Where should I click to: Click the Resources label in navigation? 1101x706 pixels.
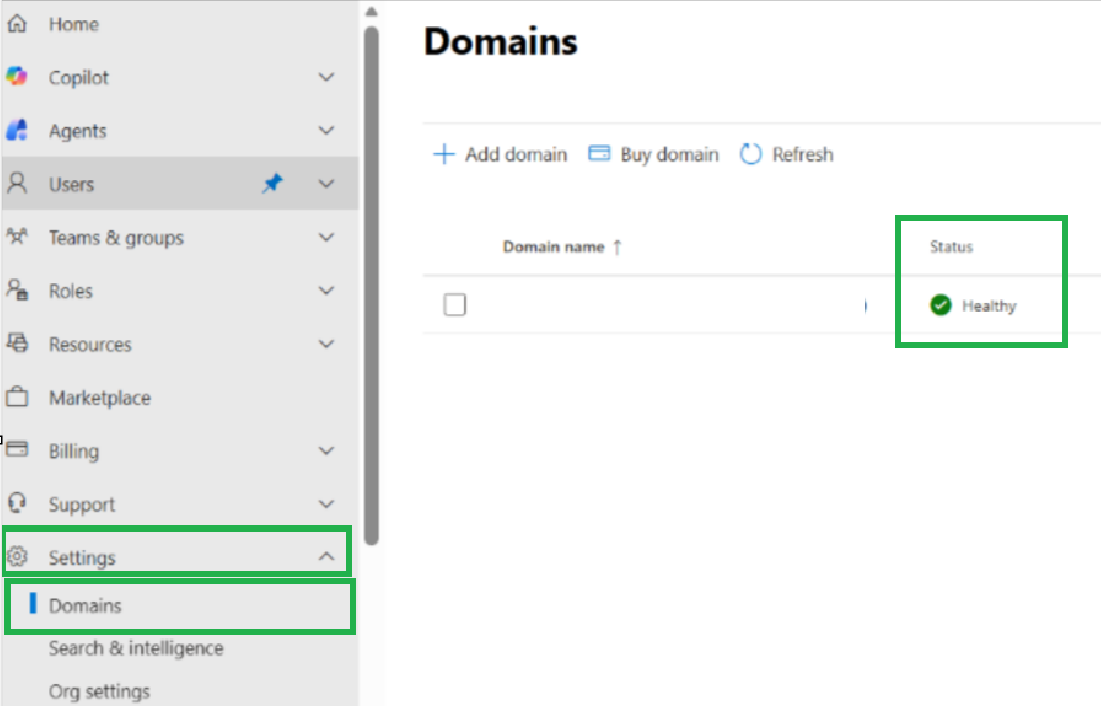pyautogui.click(x=90, y=344)
